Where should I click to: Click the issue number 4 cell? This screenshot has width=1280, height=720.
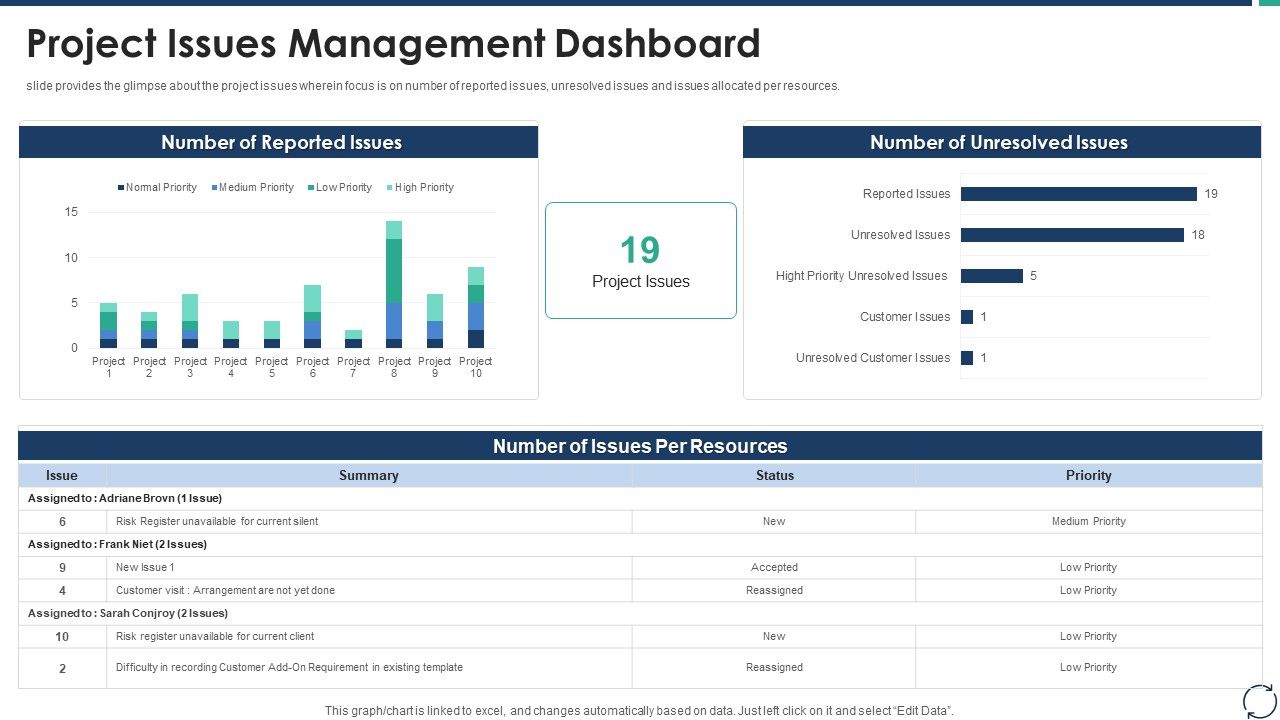pyautogui.click(x=62, y=590)
